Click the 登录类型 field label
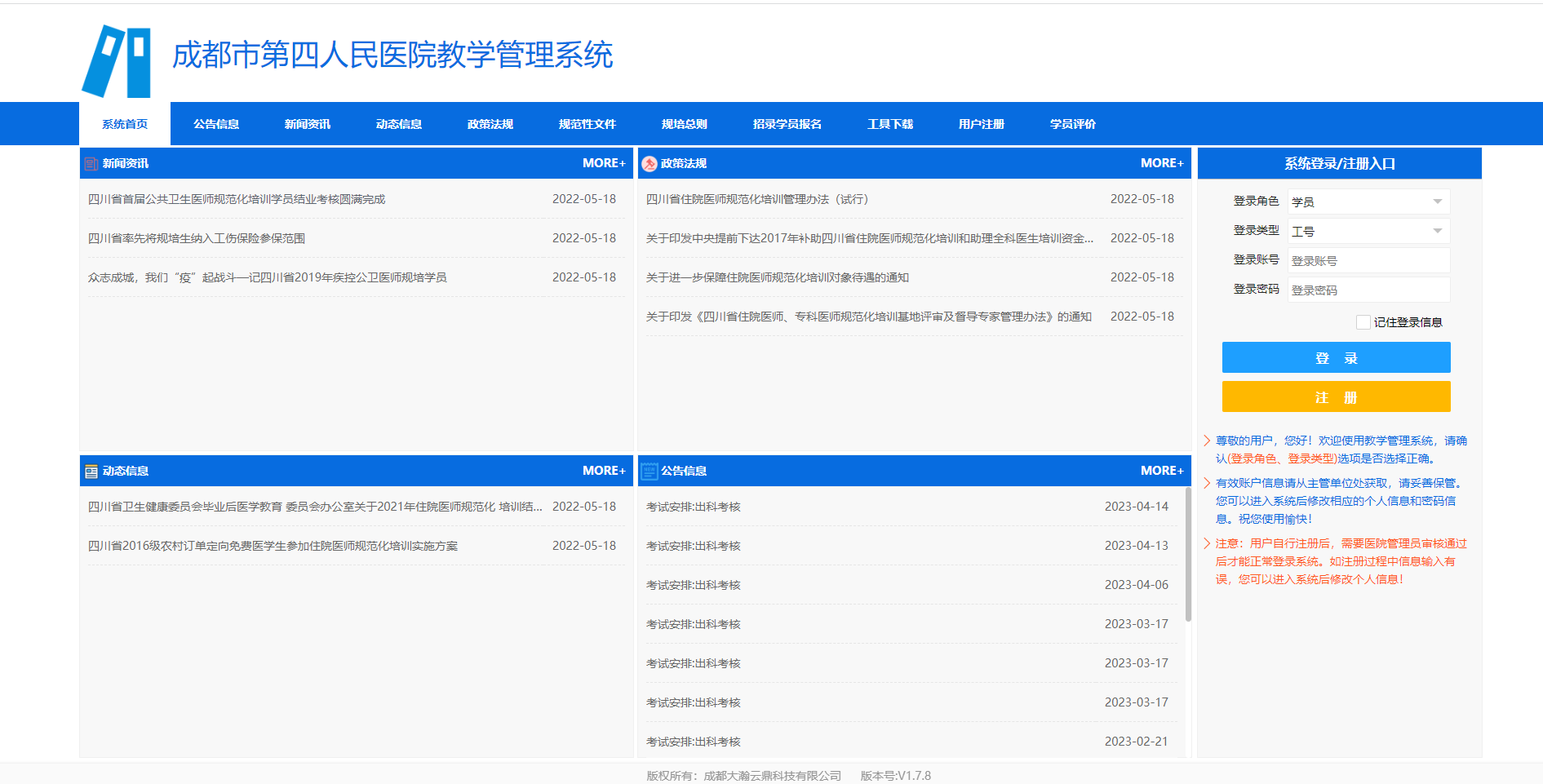The width and height of the screenshot is (1543, 784). pyautogui.click(x=1257, y=230)
